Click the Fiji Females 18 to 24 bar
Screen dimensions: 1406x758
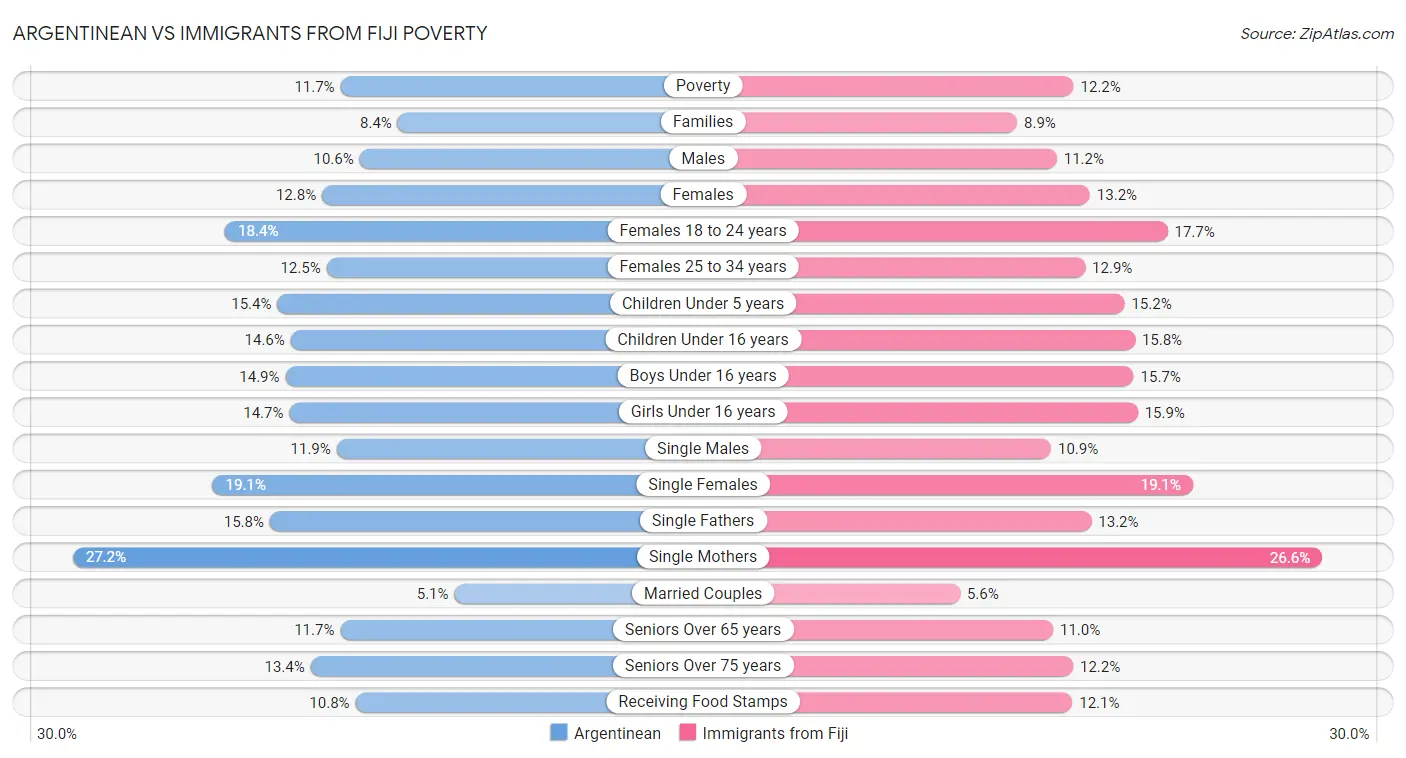tap(980, 231)
